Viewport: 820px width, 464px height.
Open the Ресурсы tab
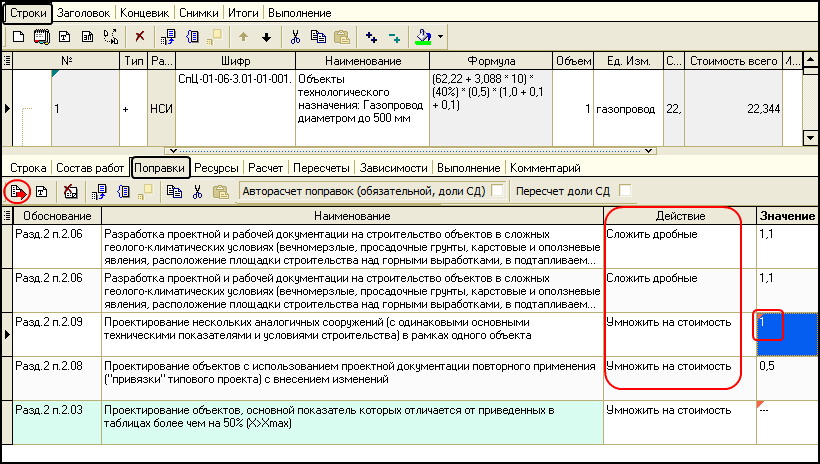click(x=216, y=168)
